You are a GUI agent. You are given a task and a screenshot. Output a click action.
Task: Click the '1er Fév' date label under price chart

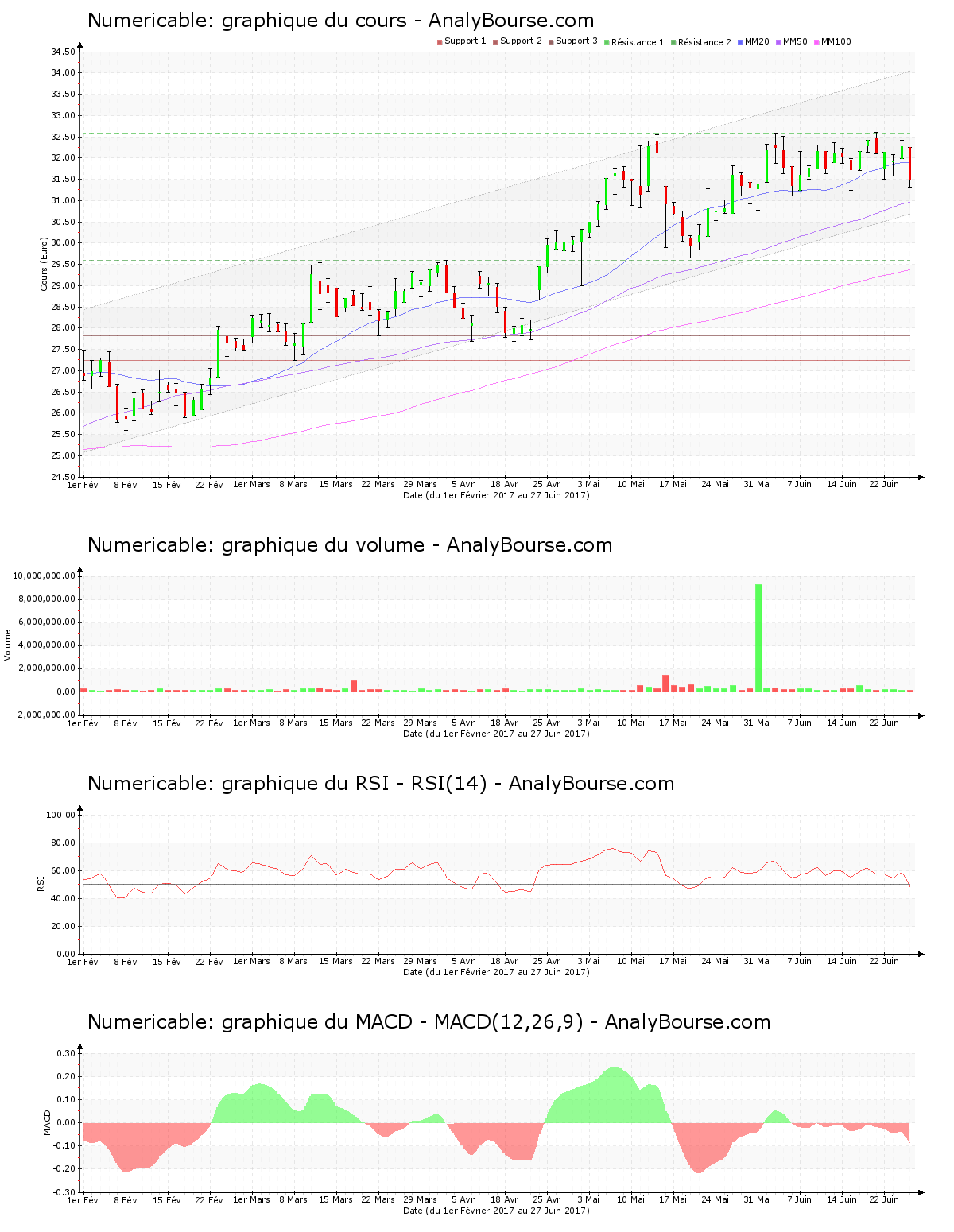coord(83,484)
